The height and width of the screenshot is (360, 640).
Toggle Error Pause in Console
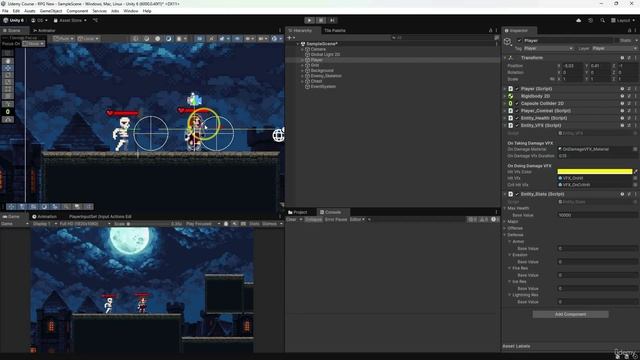336,220
